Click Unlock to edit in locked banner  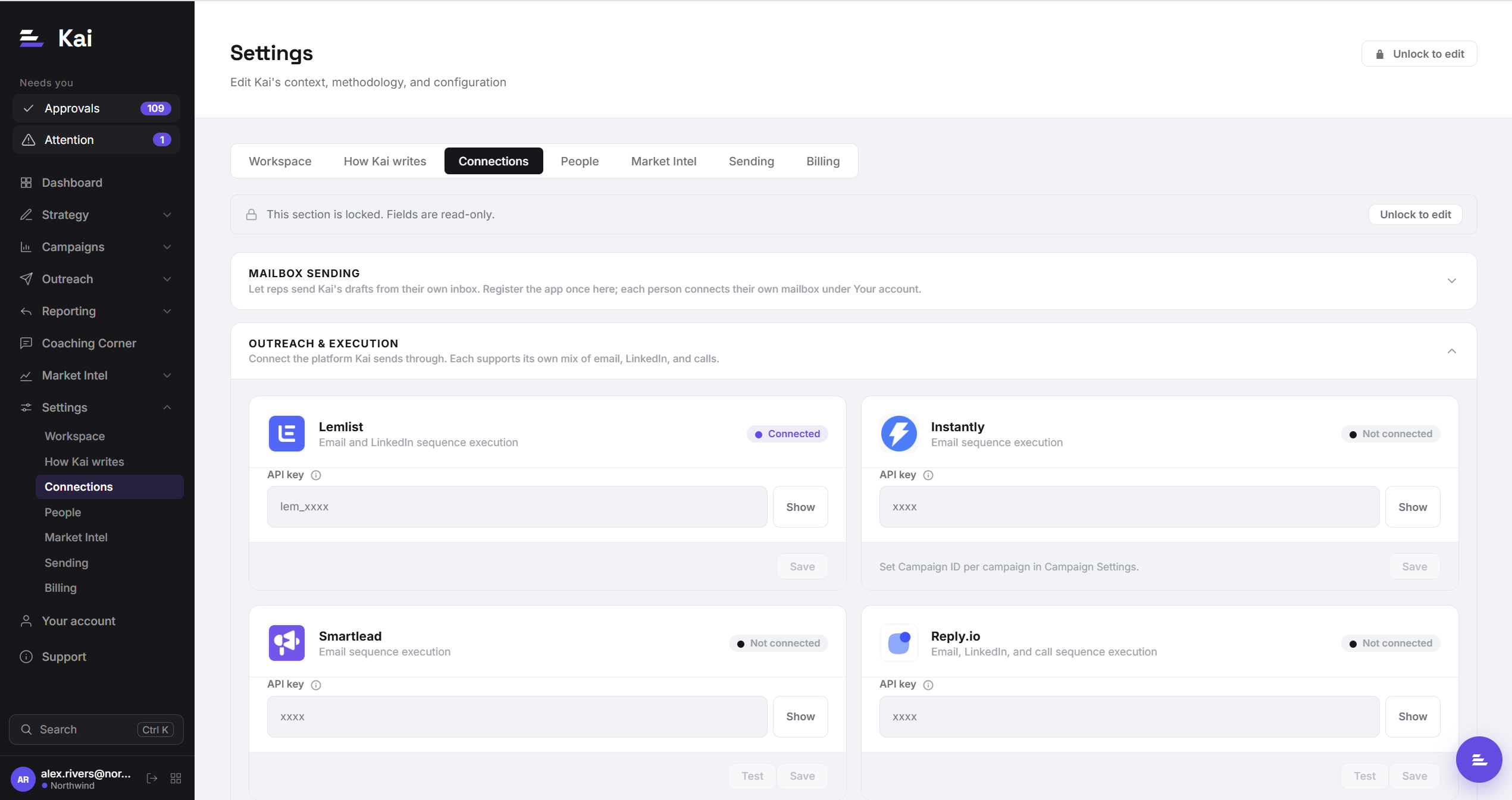click(1416, 215)
